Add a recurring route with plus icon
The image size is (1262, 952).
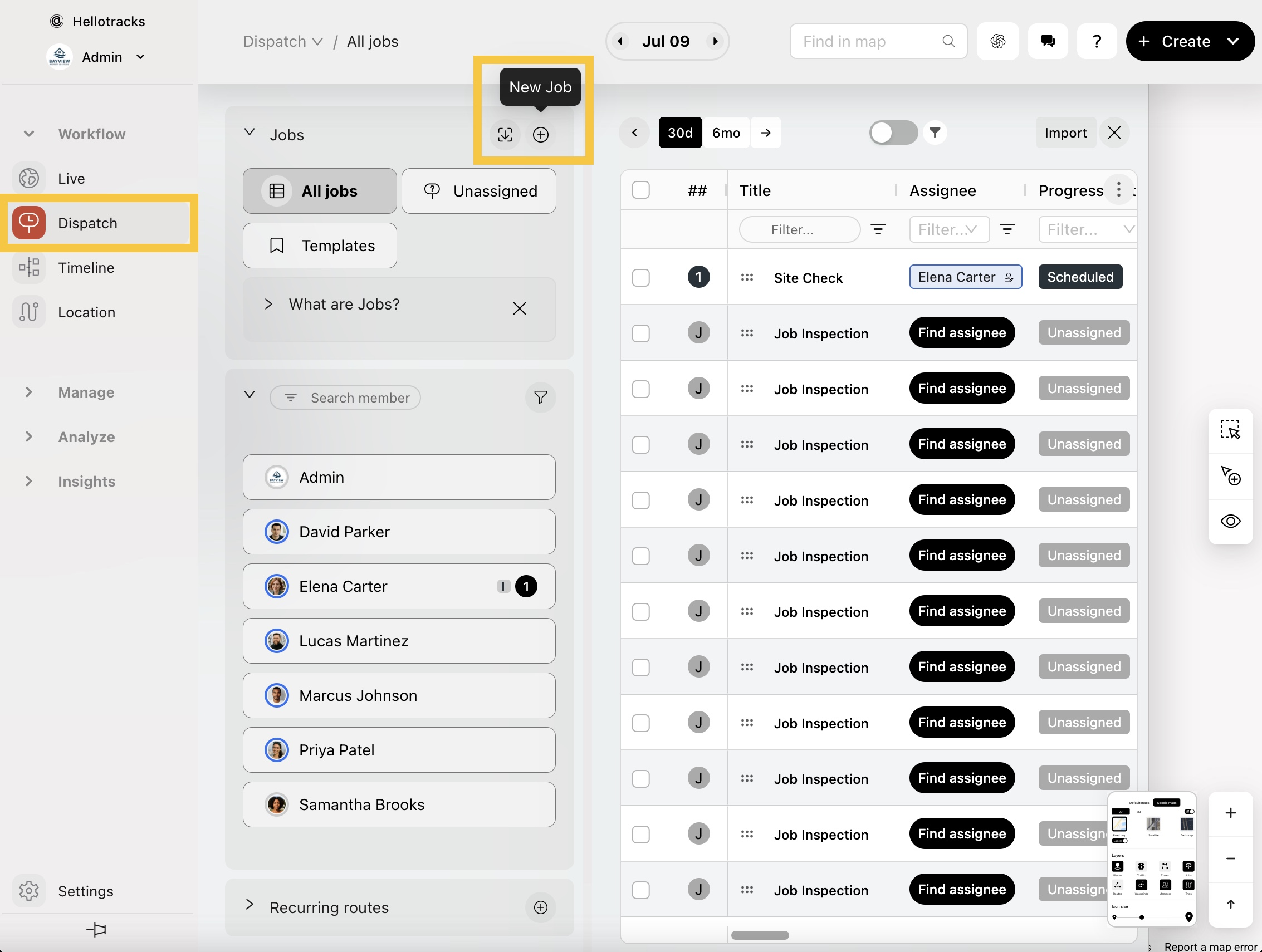coord(540,907)
